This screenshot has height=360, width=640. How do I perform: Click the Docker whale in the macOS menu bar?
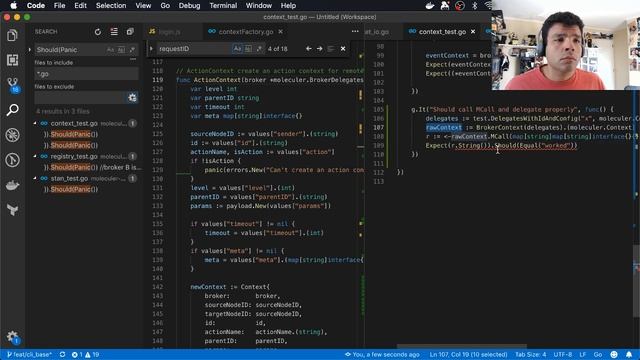tap(430, 6)
